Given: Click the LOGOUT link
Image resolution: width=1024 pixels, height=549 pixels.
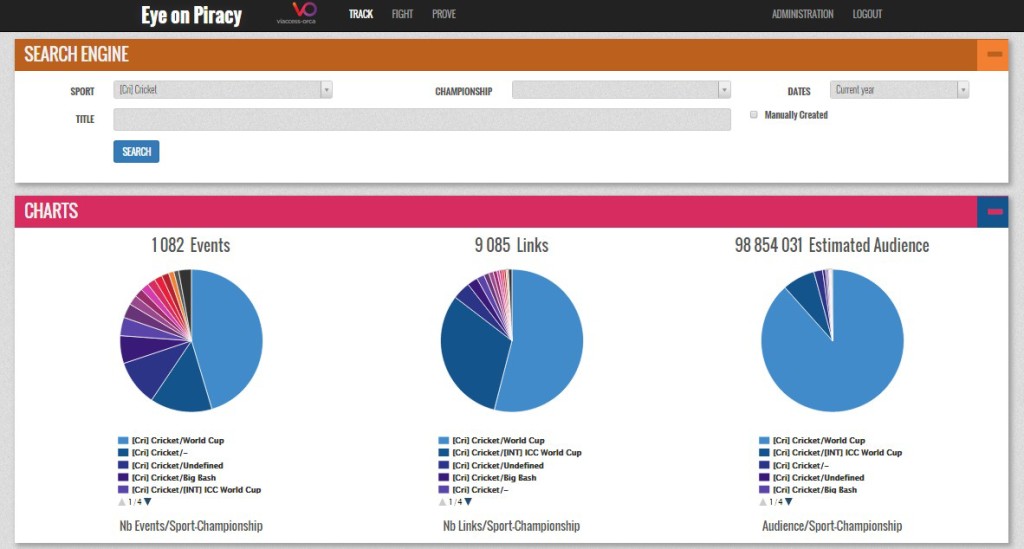Looking at the screenshot, I should pyautogui.click(x=867, y=14).
